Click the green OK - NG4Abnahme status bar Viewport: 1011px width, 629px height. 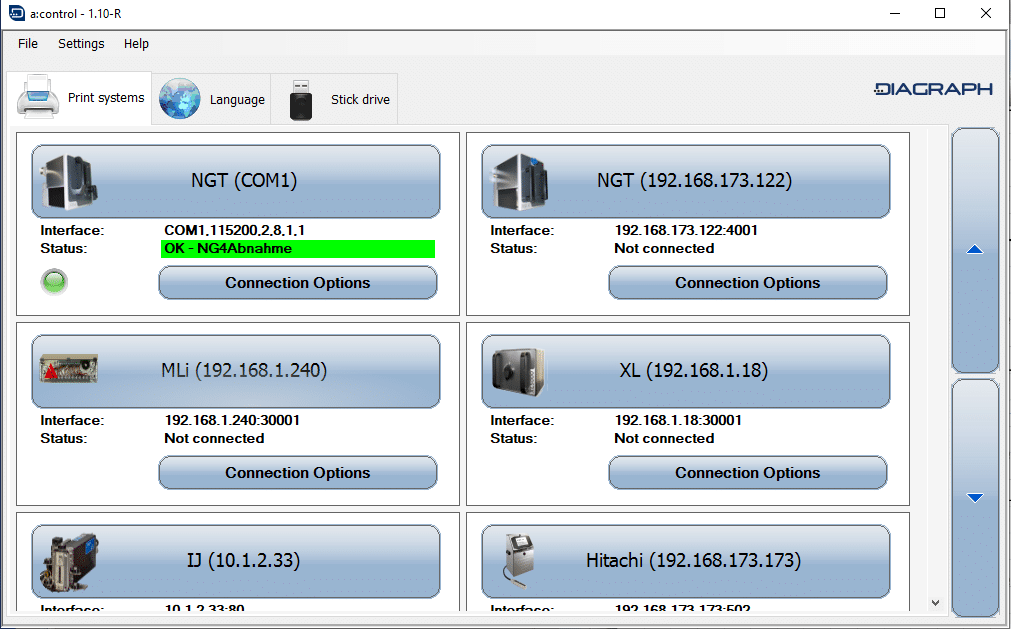point(298,249)
